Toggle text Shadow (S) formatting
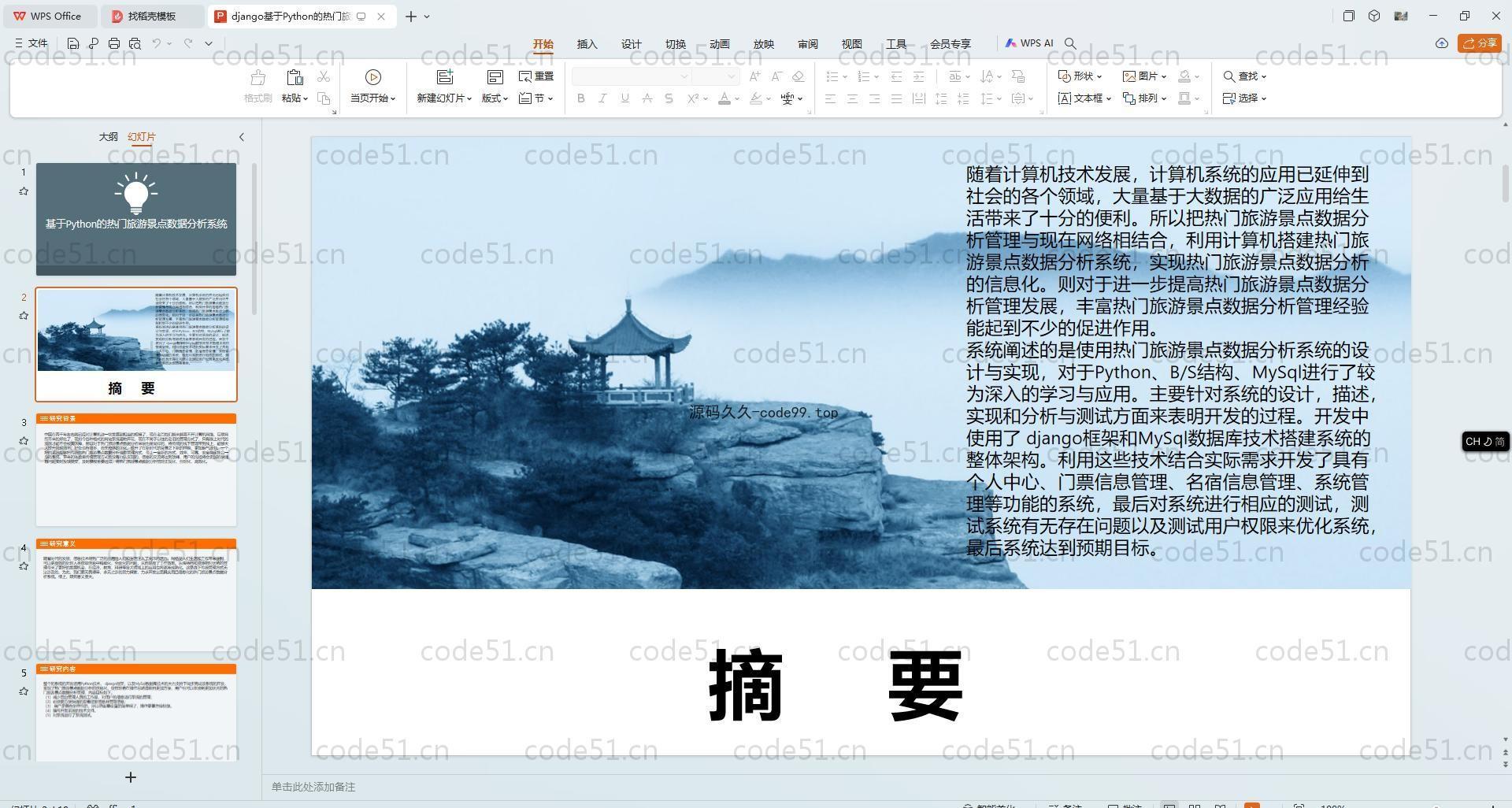 coord(669,98)
